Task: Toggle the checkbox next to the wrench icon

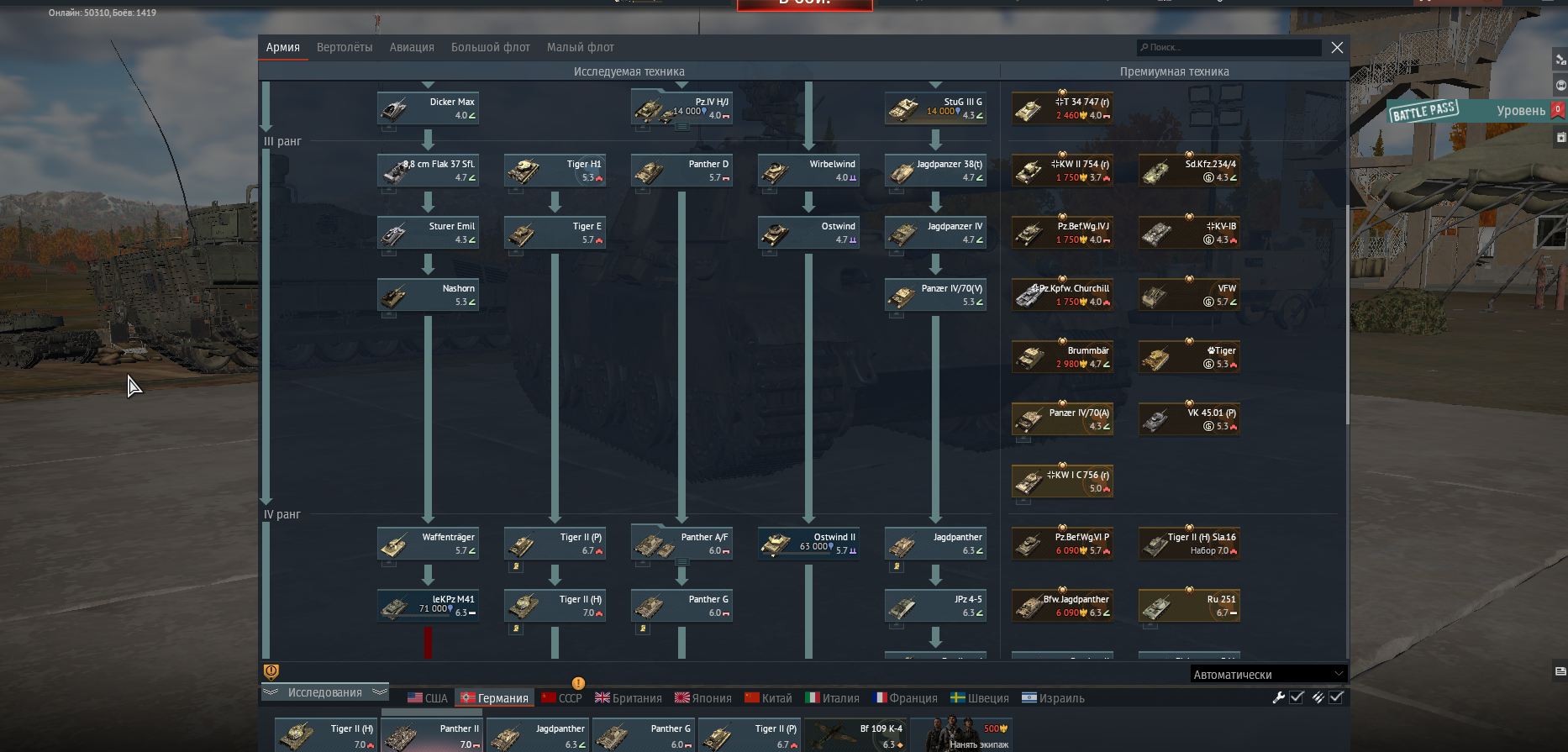Action: (1297, 697)
